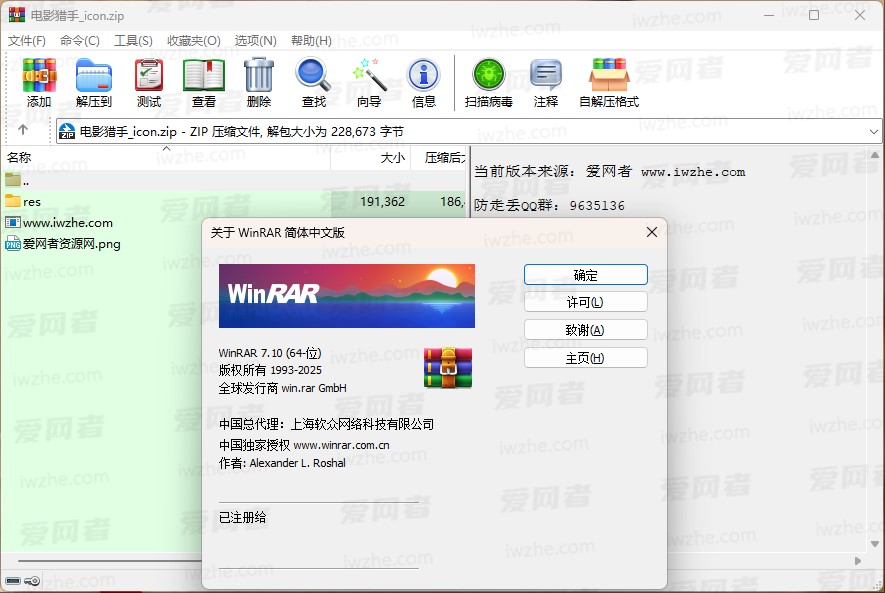Select the PNG file icon of 爱网者资源网.png
This screenshot has width=885, height=593.
click(x=13, y=244)
